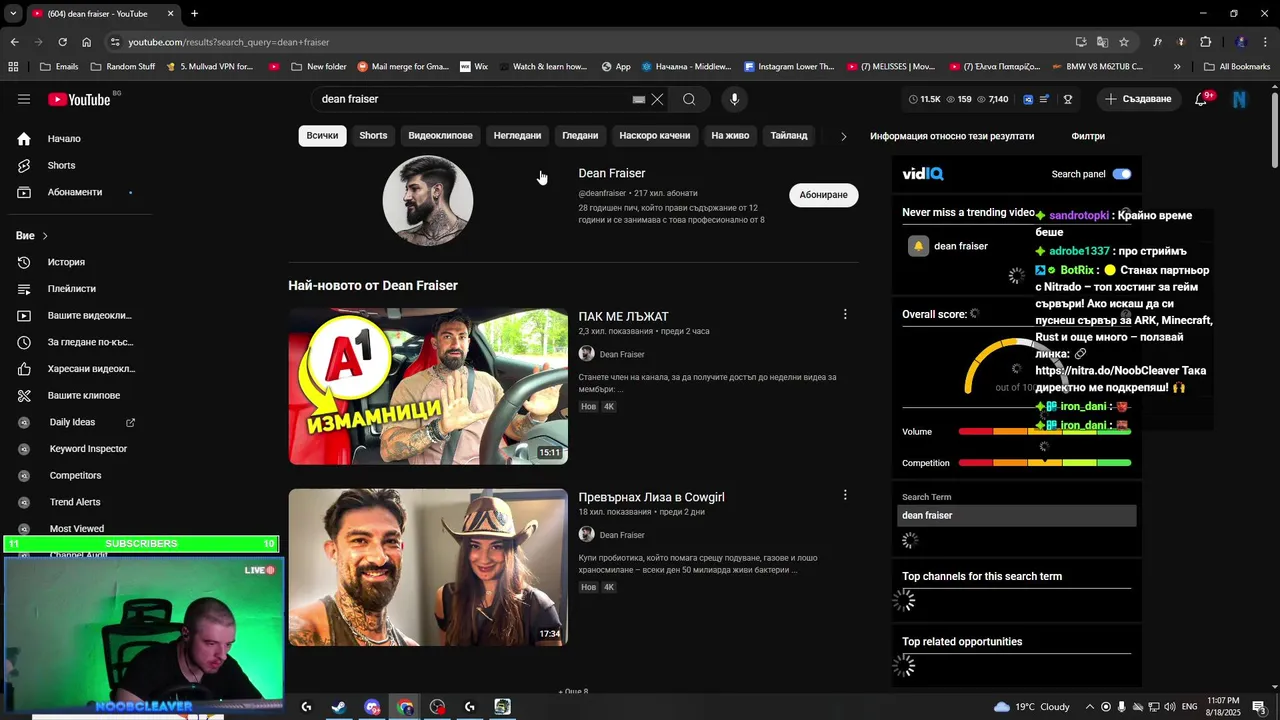Open options menu for Превърнах Лиза в Cowgirl
This screenshot has width=1280, height=720.
(845, 495)
